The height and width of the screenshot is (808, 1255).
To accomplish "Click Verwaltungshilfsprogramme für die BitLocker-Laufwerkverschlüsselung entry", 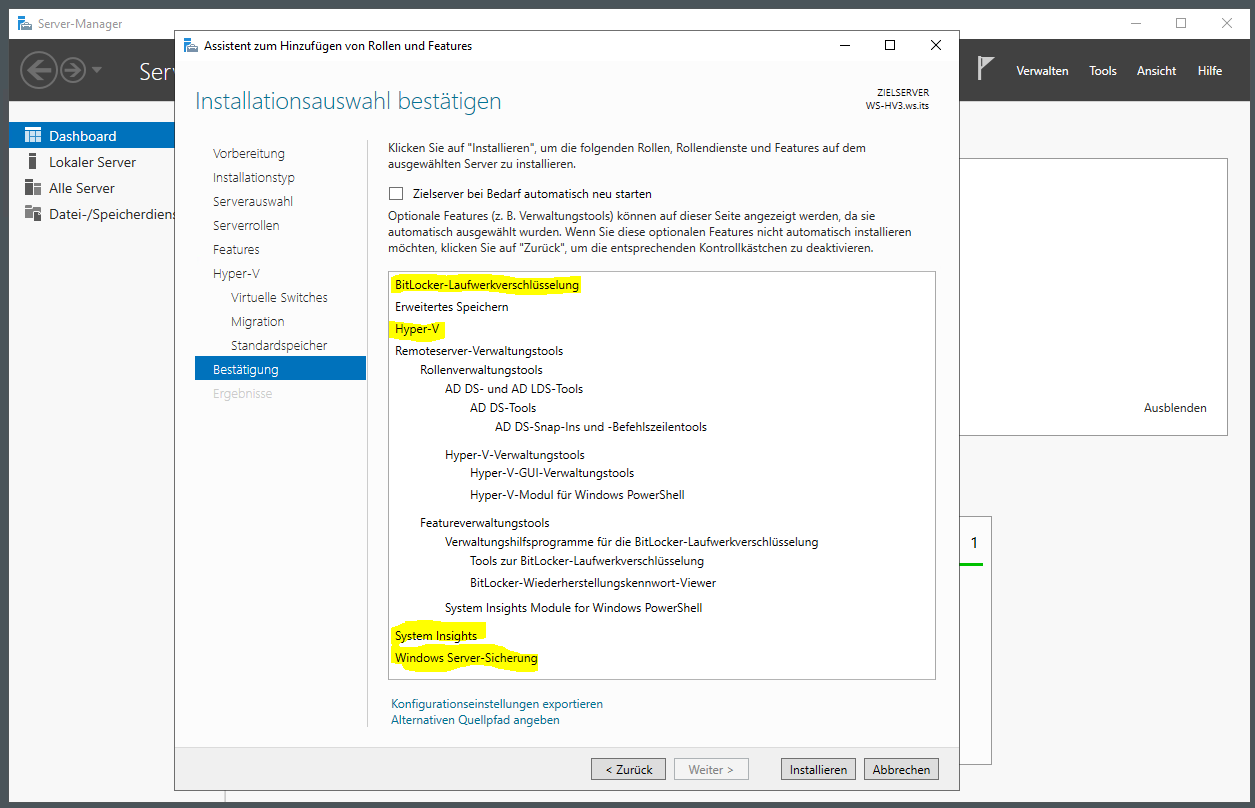I will coord(632,542).
